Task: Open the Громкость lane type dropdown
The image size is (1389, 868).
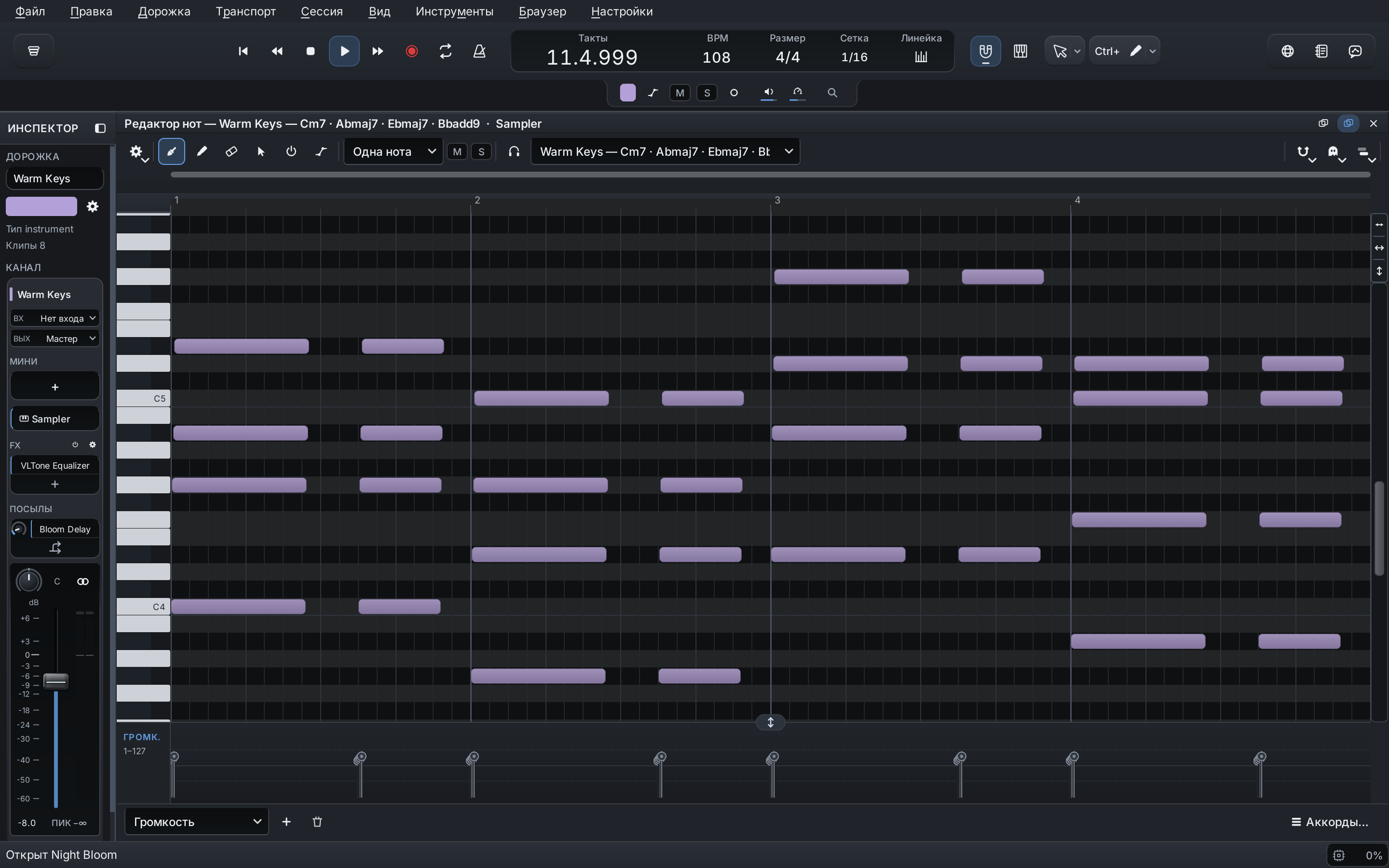Action: [196, 822]
